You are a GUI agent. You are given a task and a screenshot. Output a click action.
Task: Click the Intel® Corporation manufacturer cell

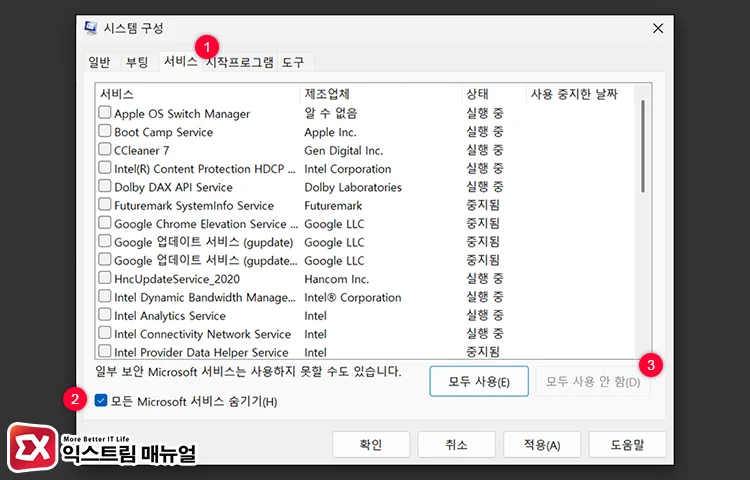tap(353, 297)
